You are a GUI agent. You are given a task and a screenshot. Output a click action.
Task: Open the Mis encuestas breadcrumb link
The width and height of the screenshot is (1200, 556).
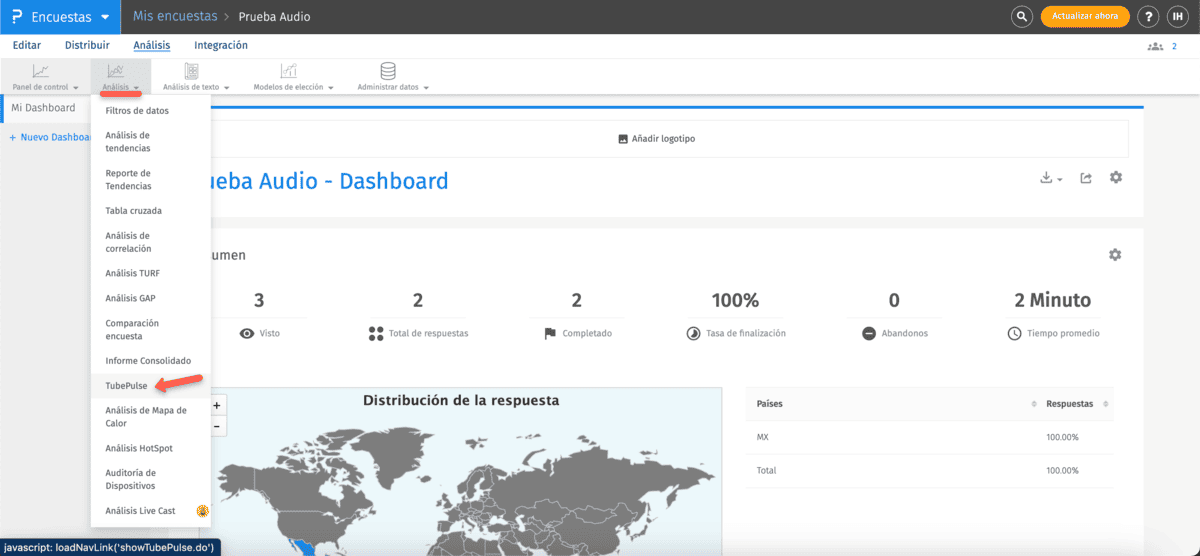point(176,17)
